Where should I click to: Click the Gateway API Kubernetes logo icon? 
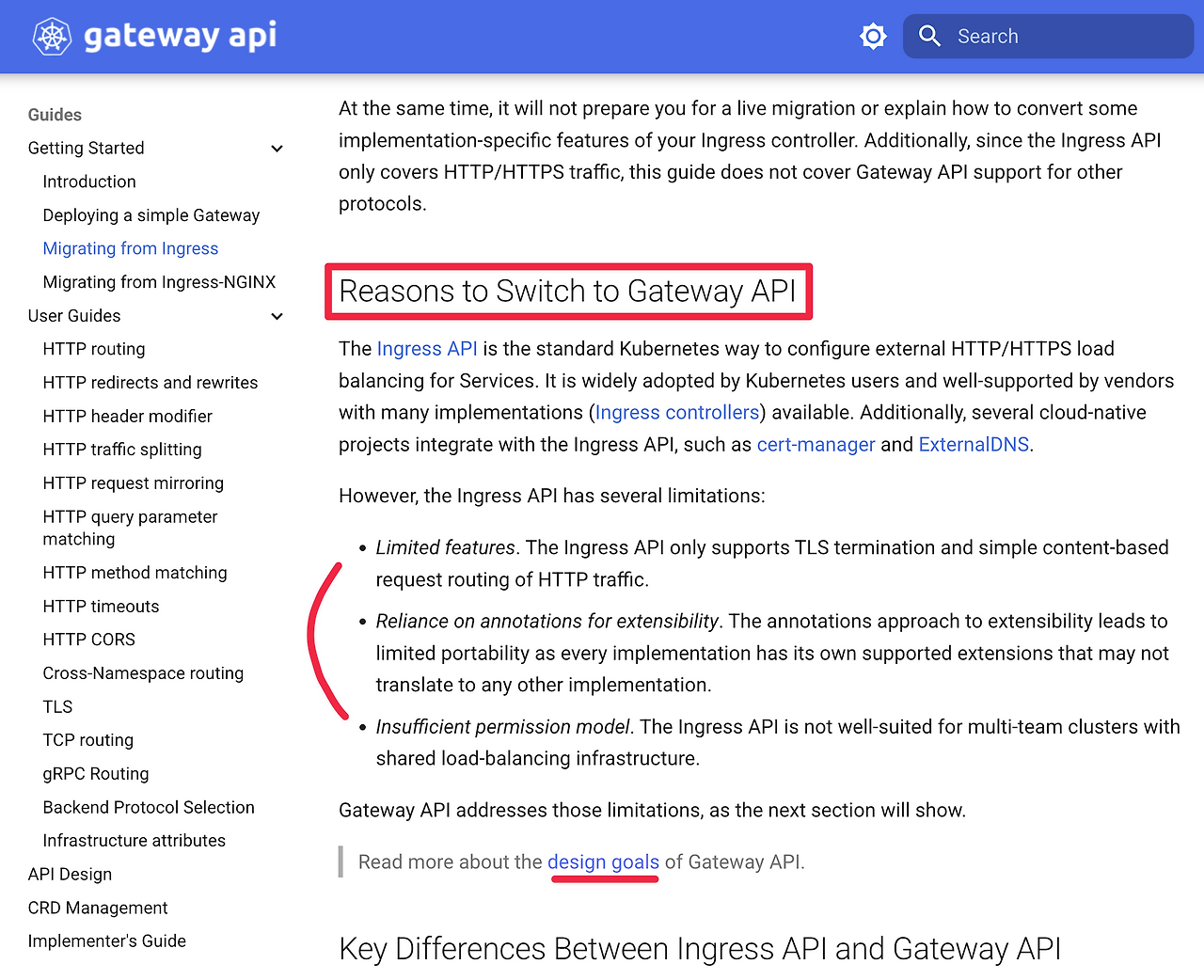52,37
